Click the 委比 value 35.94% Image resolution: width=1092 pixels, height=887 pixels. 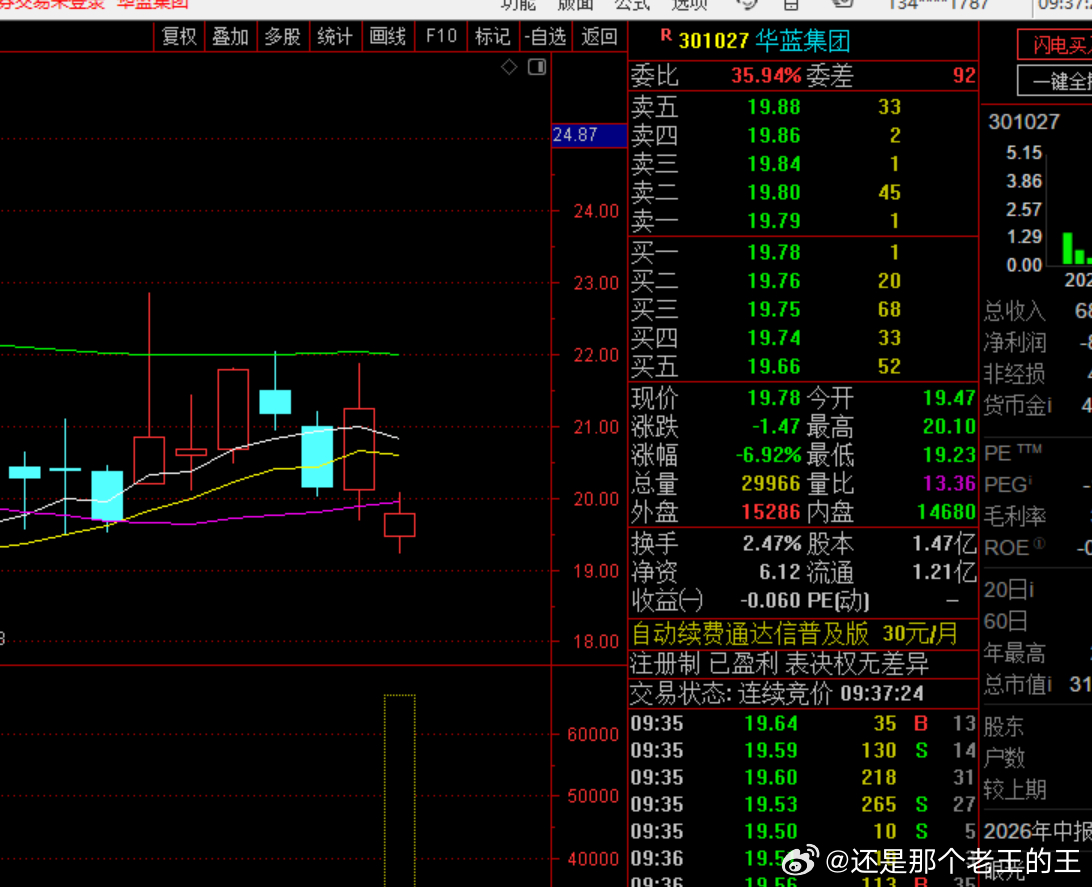[766, 75]
